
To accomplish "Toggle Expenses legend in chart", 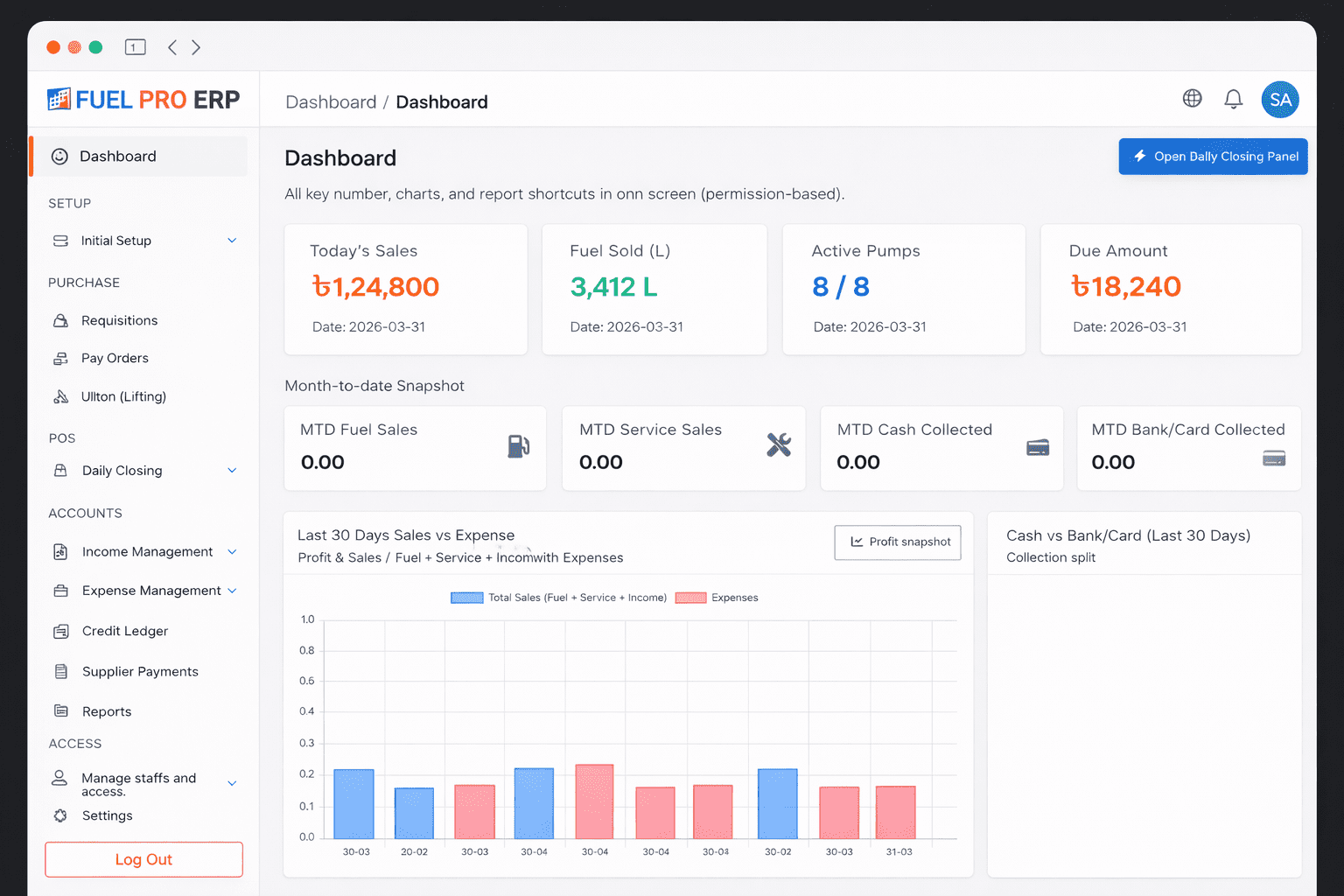I will click(717, 598).
